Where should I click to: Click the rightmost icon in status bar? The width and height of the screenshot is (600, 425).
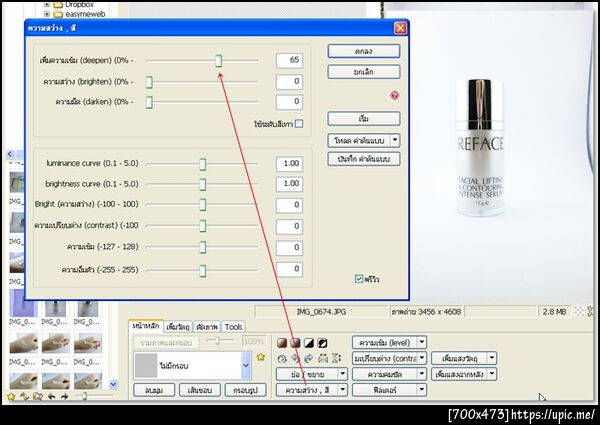tap(590, 312)
